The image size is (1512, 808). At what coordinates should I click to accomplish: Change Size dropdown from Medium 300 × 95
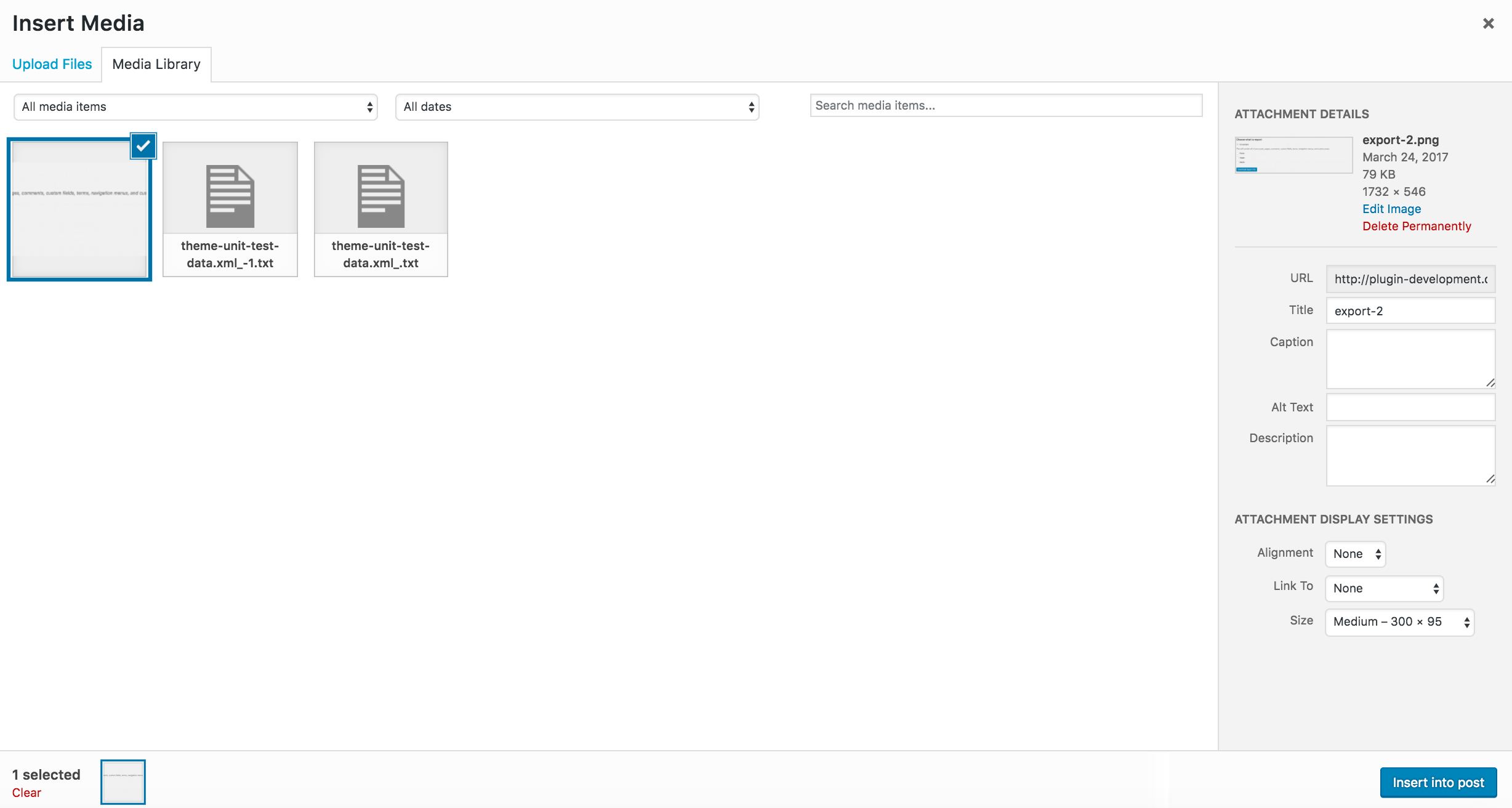click(1399, 622)
